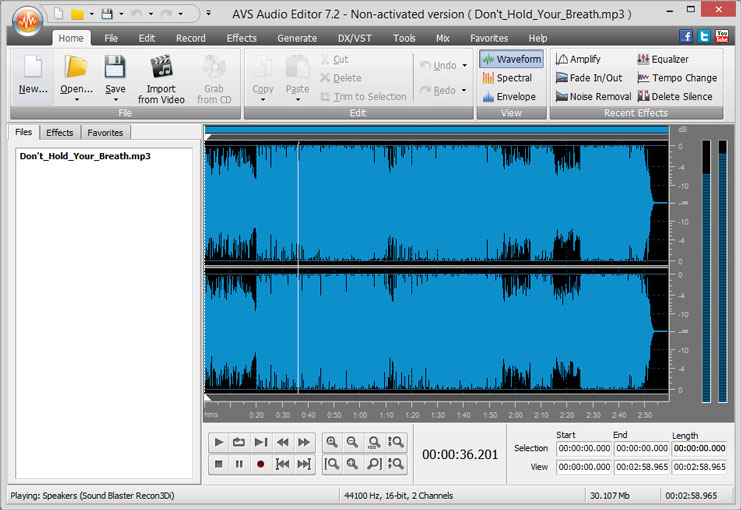Click the quick access save disk icon
The height and width of the screenshot is (510, 741).
pyautogui.click(x=107, y=14)
